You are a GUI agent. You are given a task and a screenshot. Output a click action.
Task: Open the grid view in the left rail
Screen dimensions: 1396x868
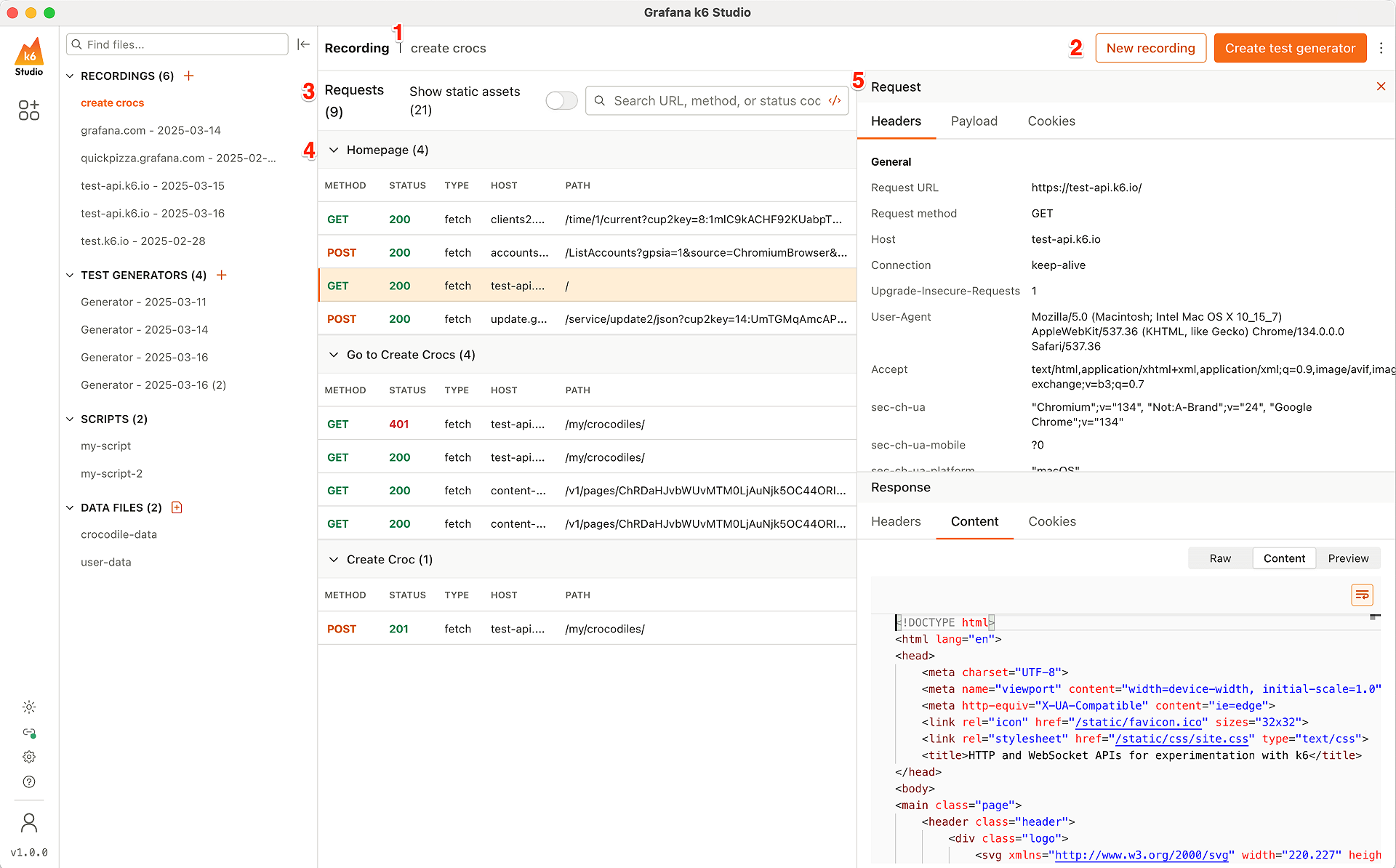29,110
